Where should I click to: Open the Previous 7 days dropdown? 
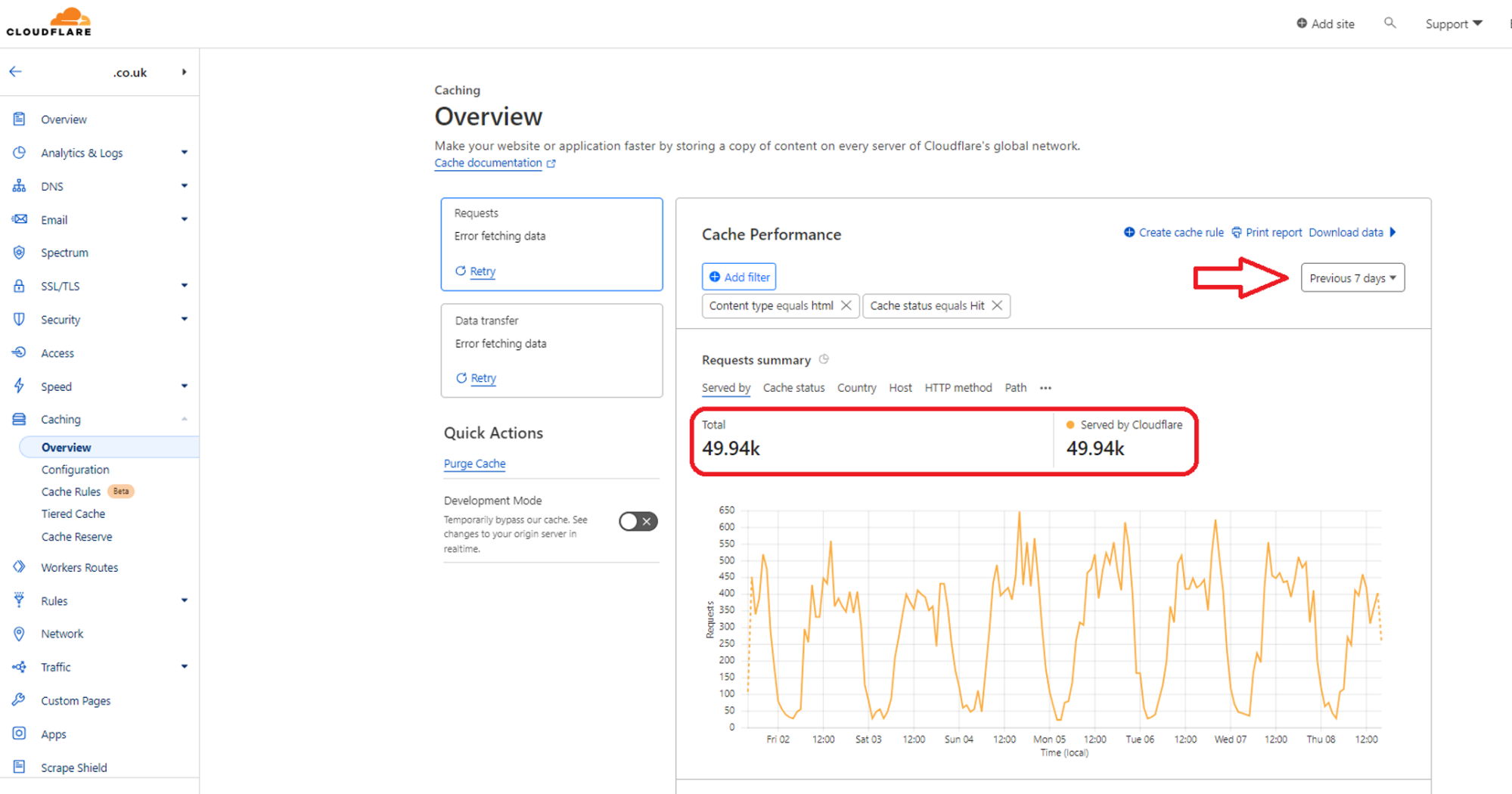(1352, 278)
